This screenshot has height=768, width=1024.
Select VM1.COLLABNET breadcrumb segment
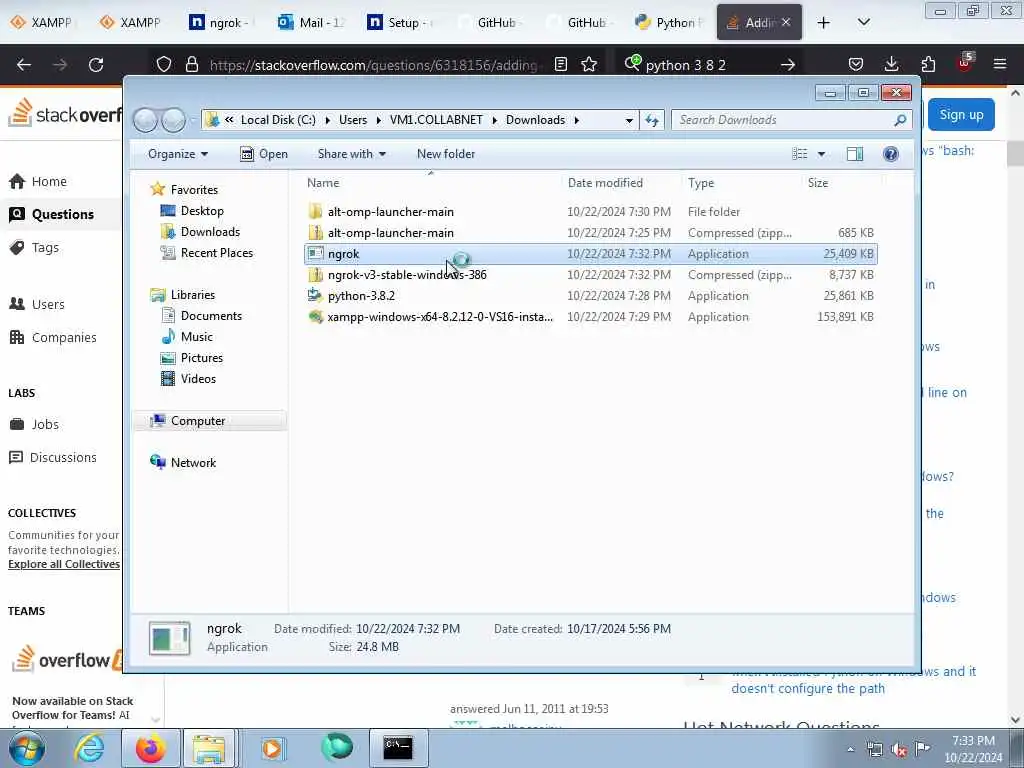click(x=436, y=120)
